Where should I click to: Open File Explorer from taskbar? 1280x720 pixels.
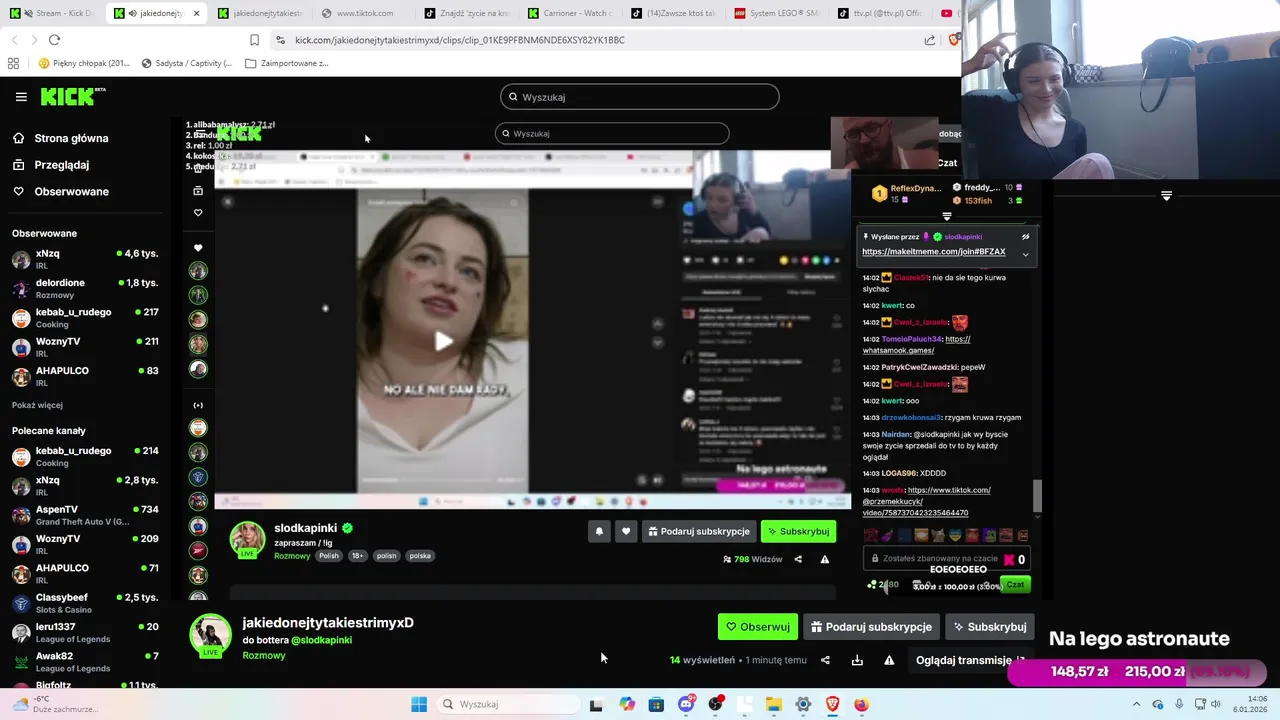774,704
